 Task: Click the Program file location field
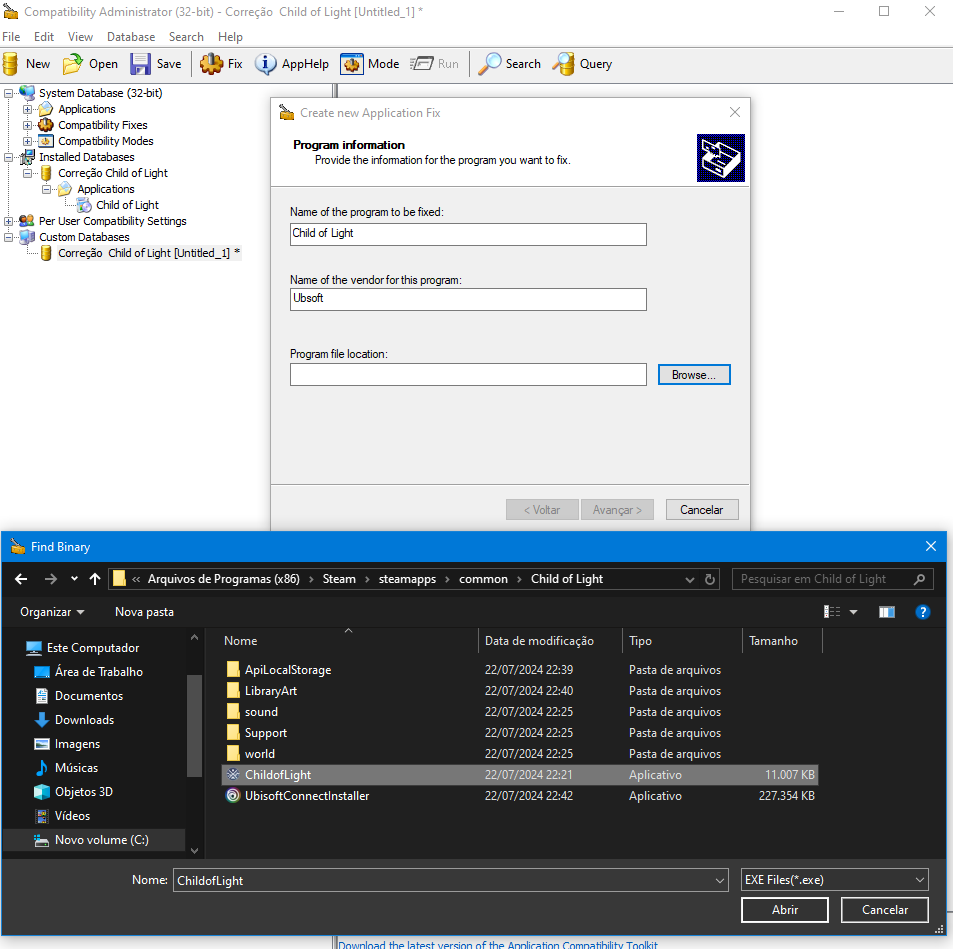coord(468,374)
